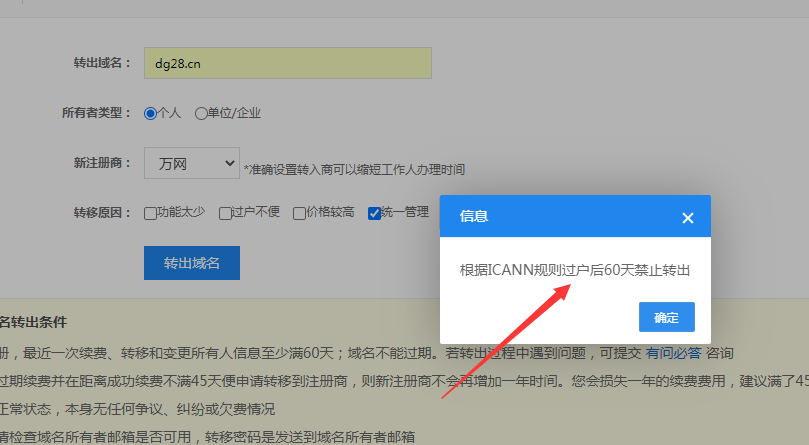Screen dimensions: 809x445
Task: Open the 万网 registrar dropdown
Action: [191, 163]
